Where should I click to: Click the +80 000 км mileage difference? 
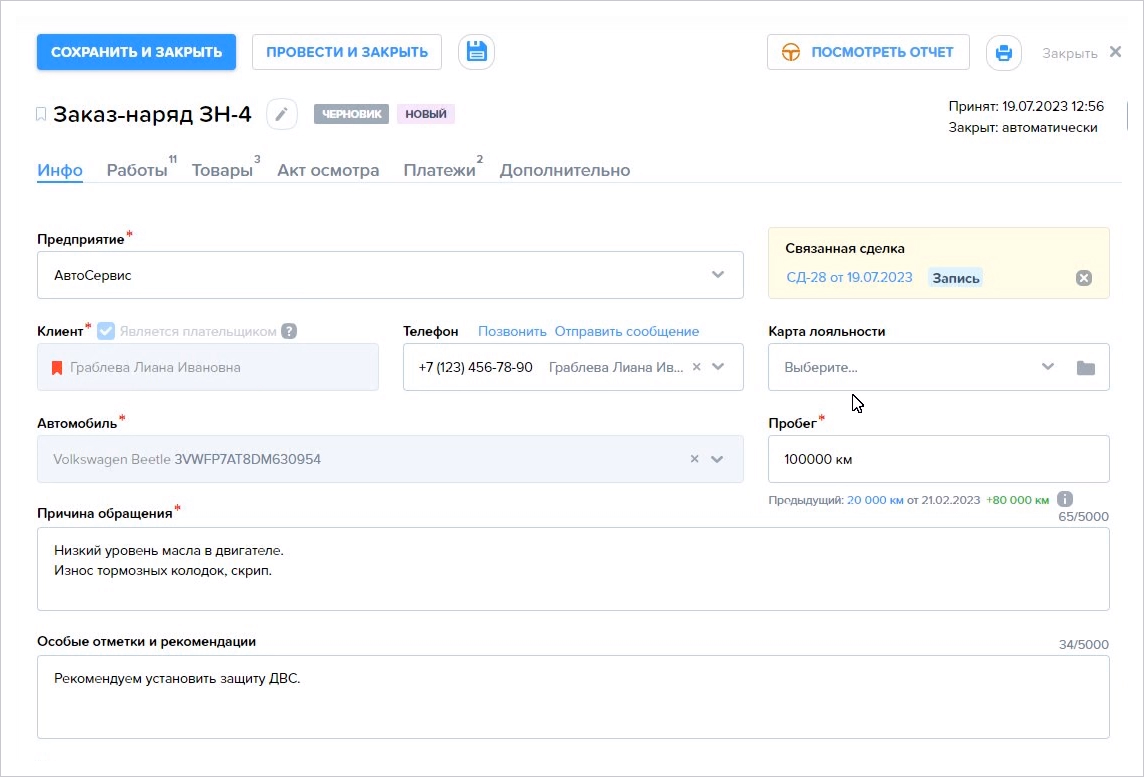[1017, 500]
